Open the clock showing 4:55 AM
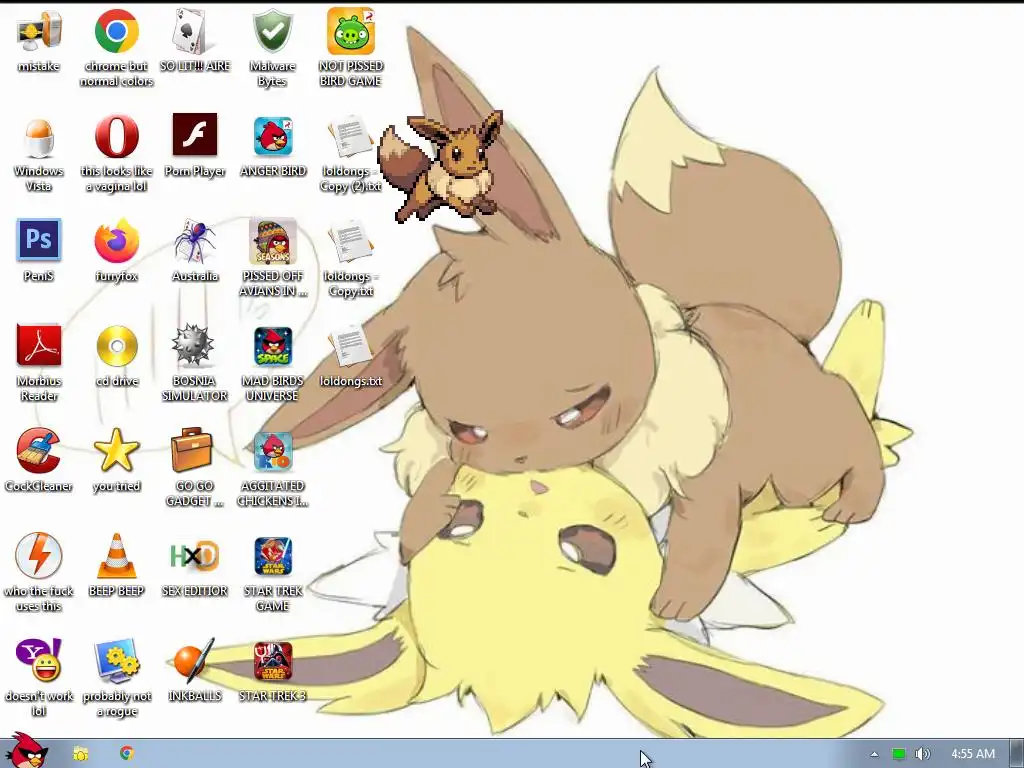 click(x=973, y=754)
